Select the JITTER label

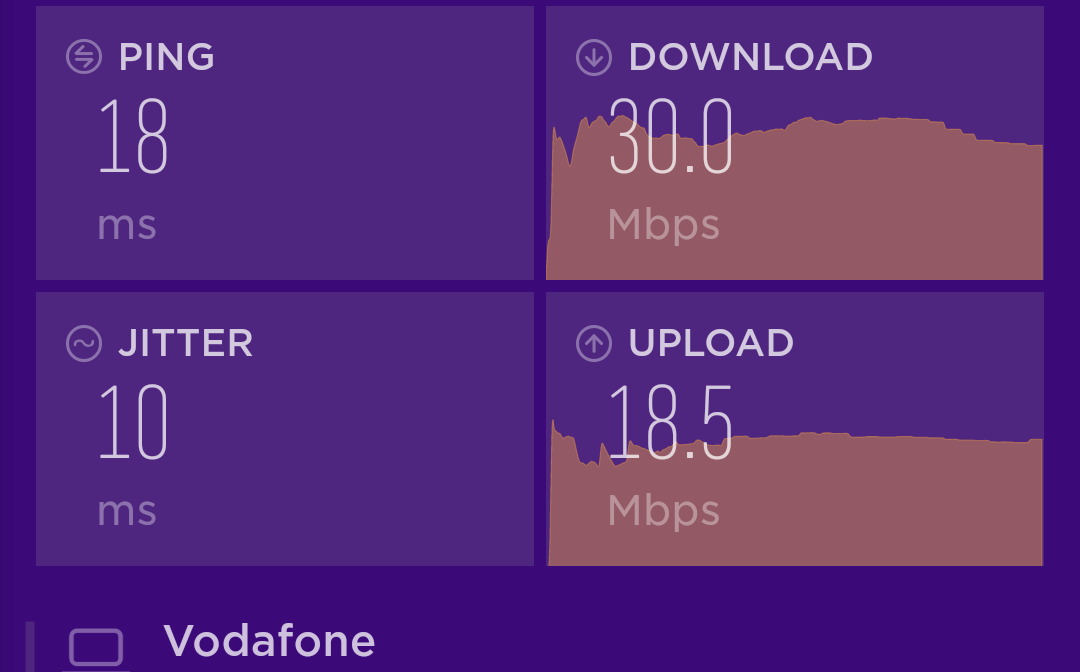(185, 343)
